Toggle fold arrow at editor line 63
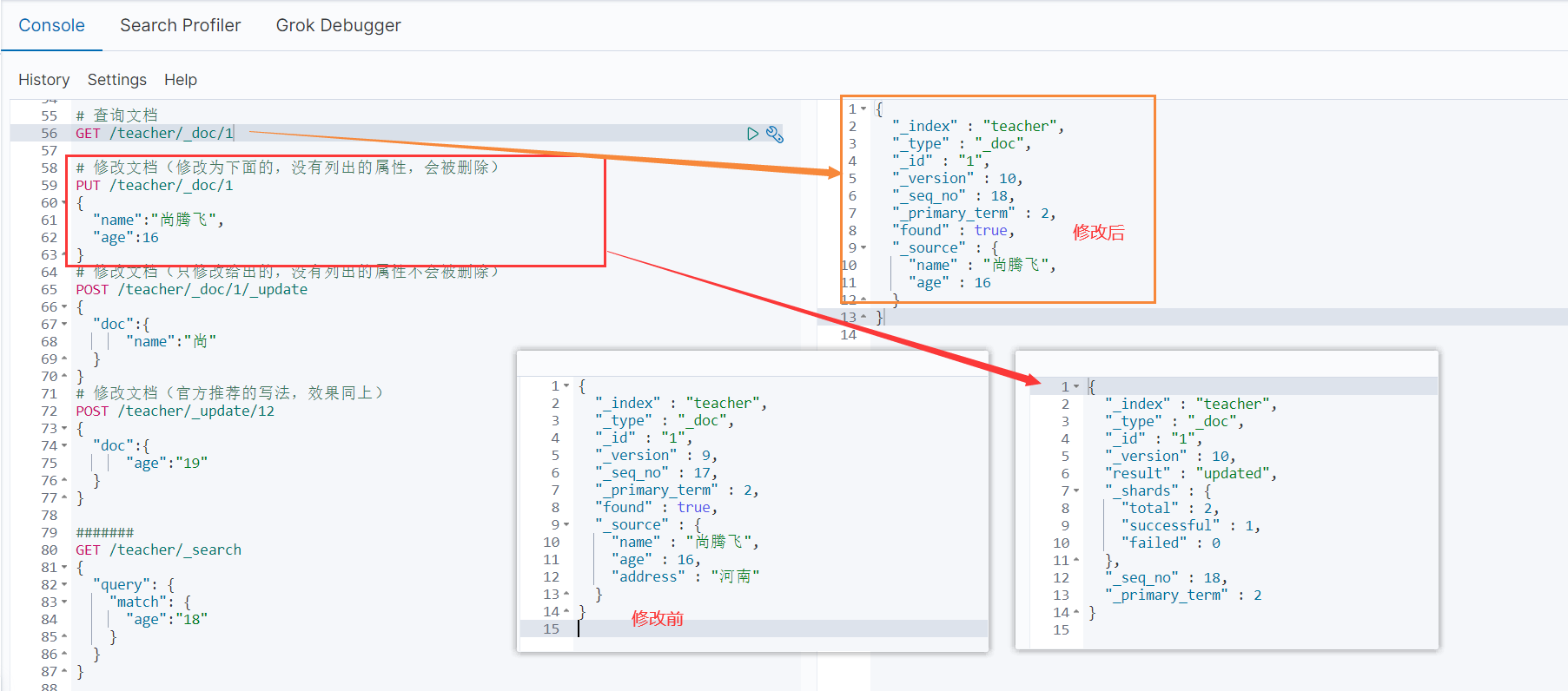Viewport: 1568px width, 691px height. point(64,255)
